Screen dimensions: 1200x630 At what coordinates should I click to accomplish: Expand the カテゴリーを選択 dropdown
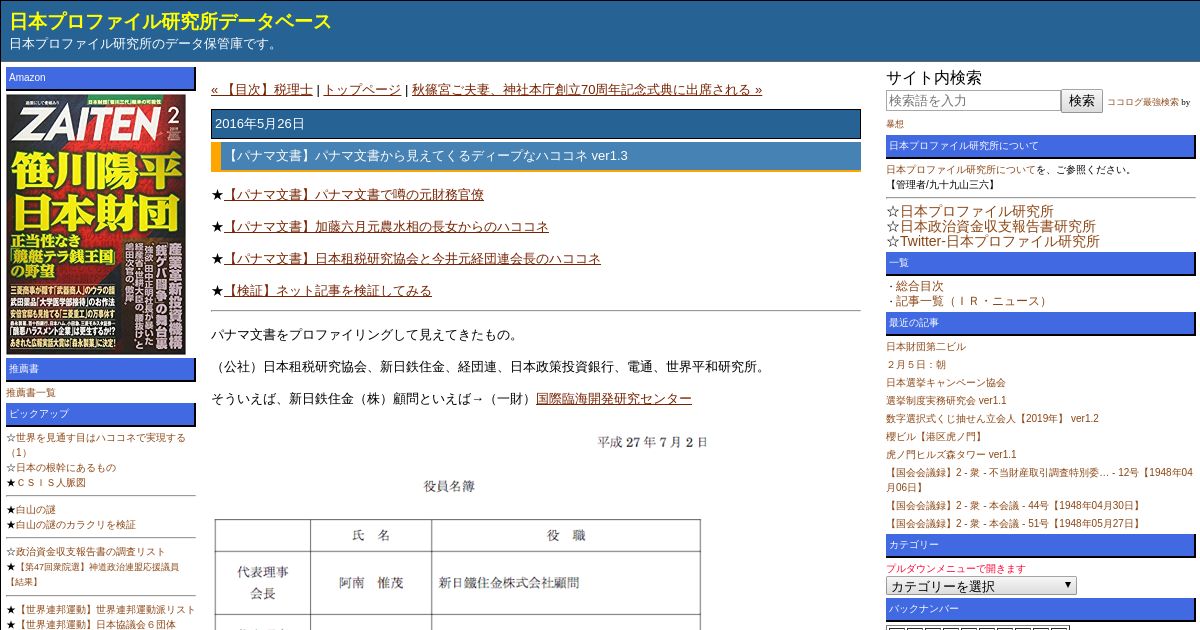(981, 586)
